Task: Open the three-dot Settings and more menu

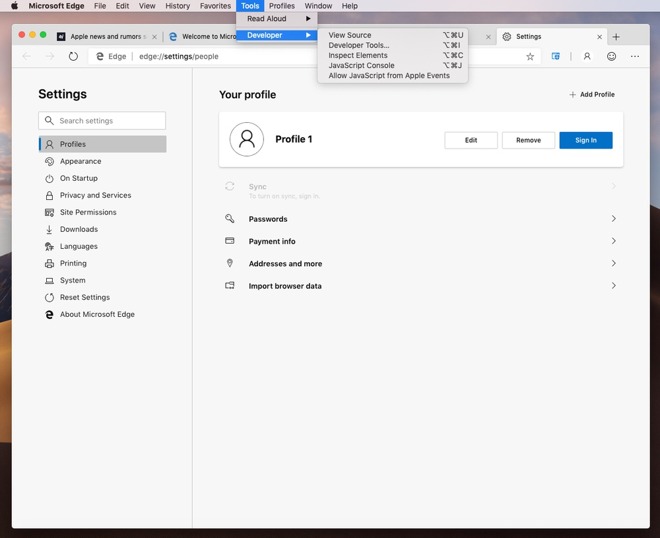Action: tap(635, 56)
